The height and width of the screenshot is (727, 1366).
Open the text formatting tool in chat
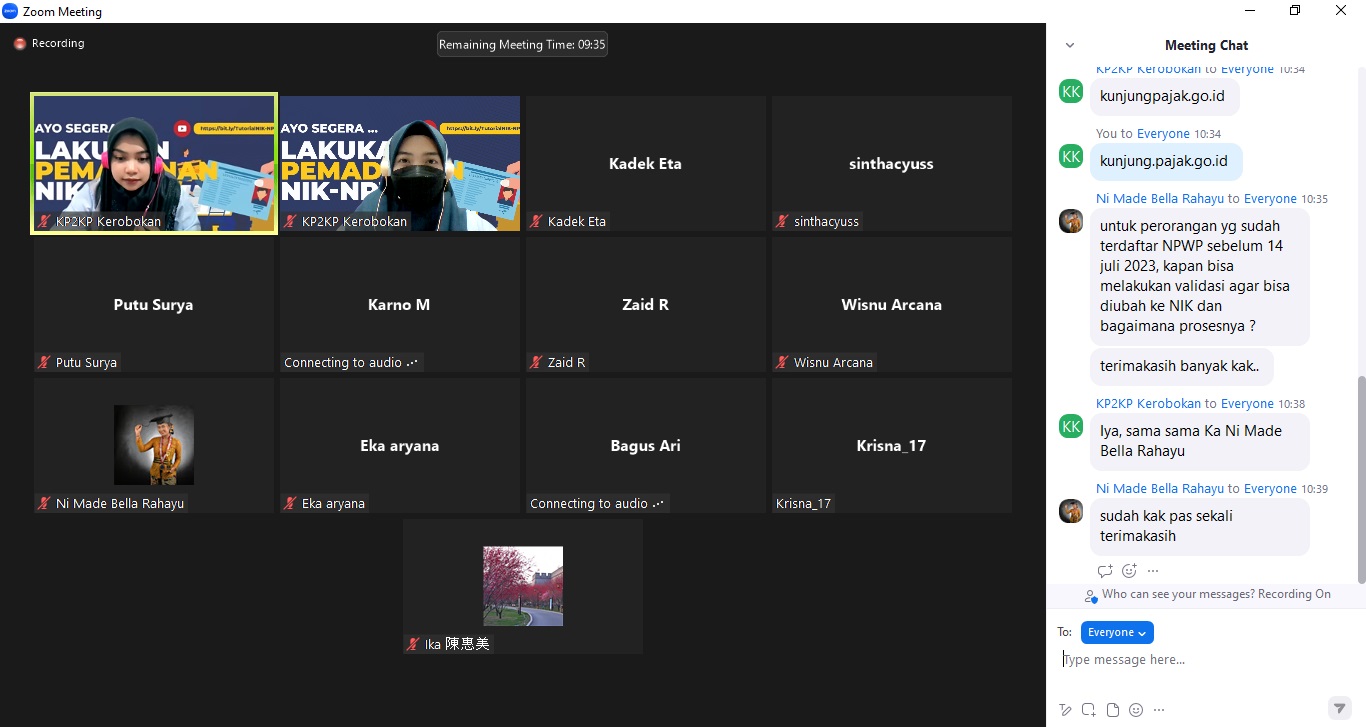[1066, 710]
